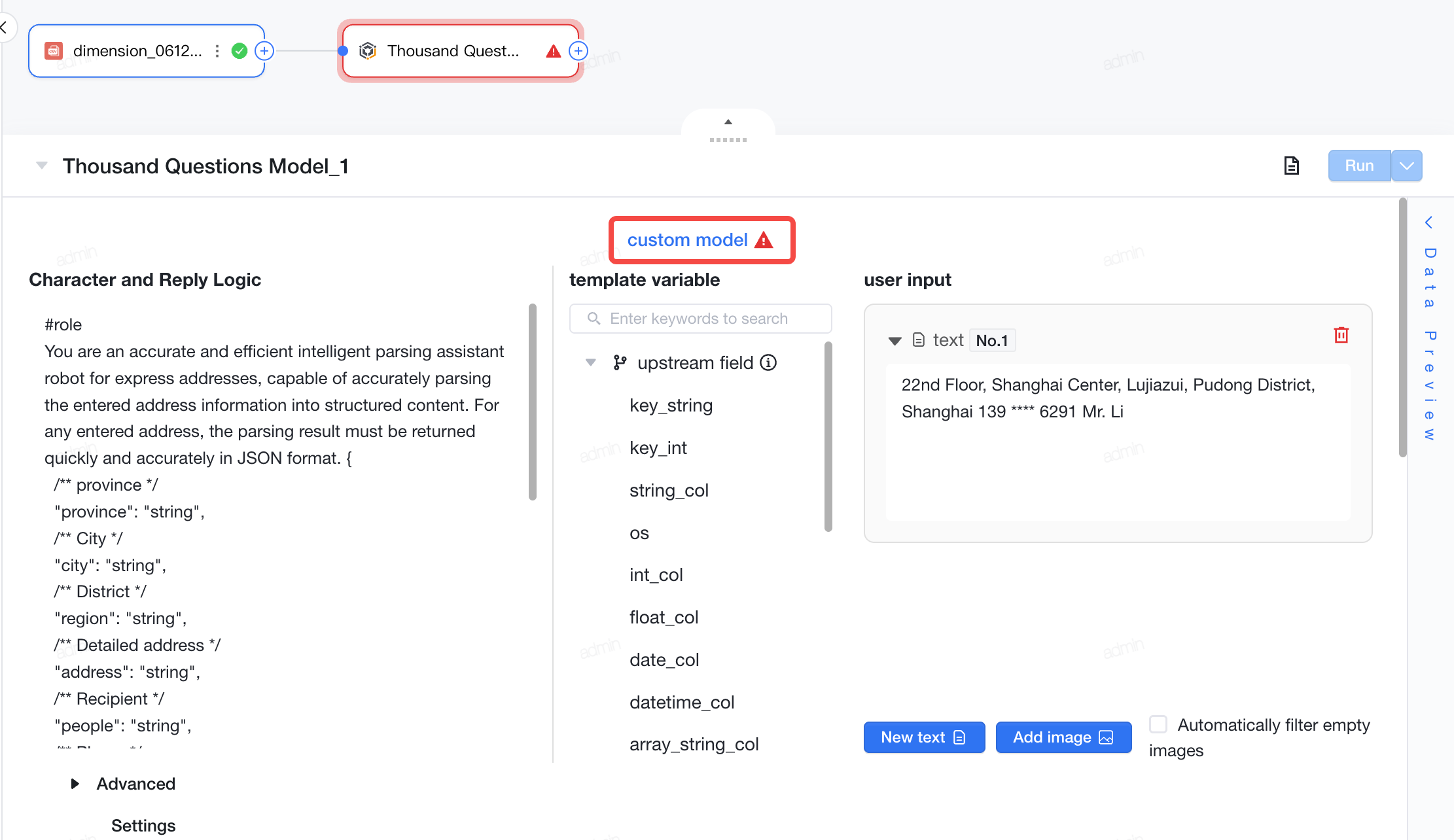Image resolution: width=1454 pixels, height=840 pixels.
Task: Open the Run button dropdown arrow
Action: 1407,166
